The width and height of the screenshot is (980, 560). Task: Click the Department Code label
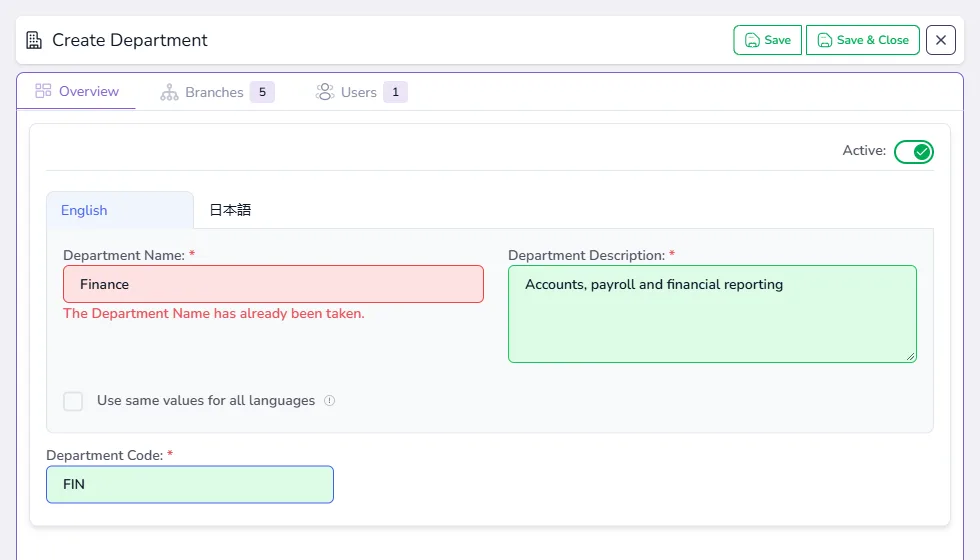(x=104, y=455)
